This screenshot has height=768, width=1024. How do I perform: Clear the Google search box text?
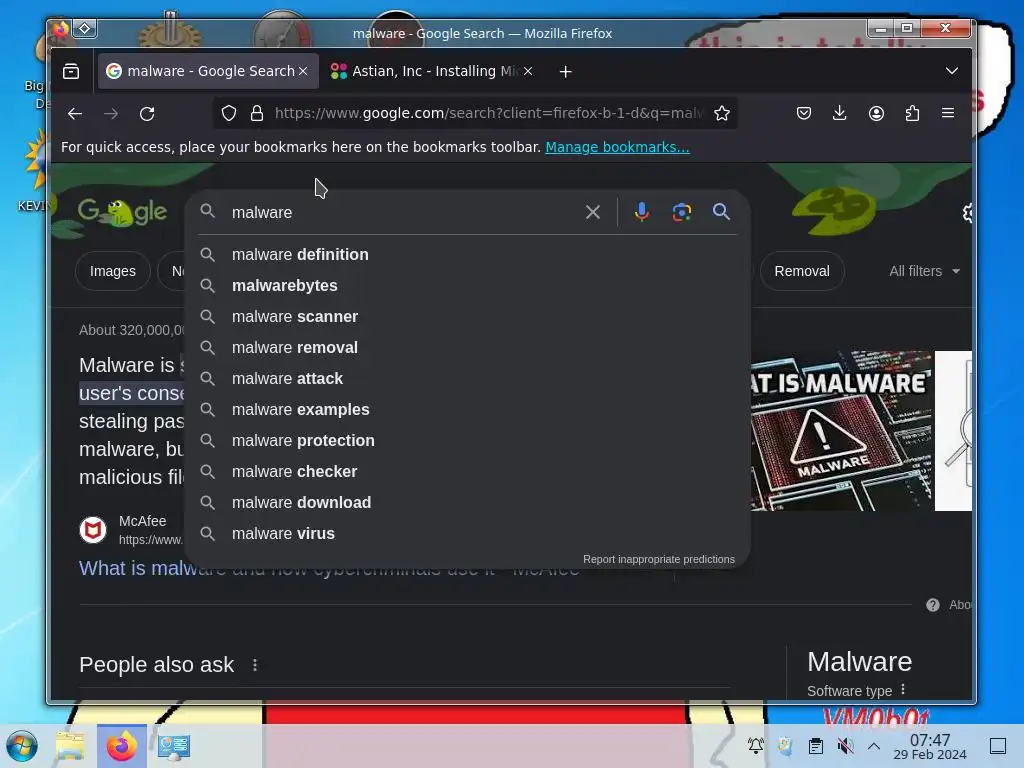pos(593,212)
